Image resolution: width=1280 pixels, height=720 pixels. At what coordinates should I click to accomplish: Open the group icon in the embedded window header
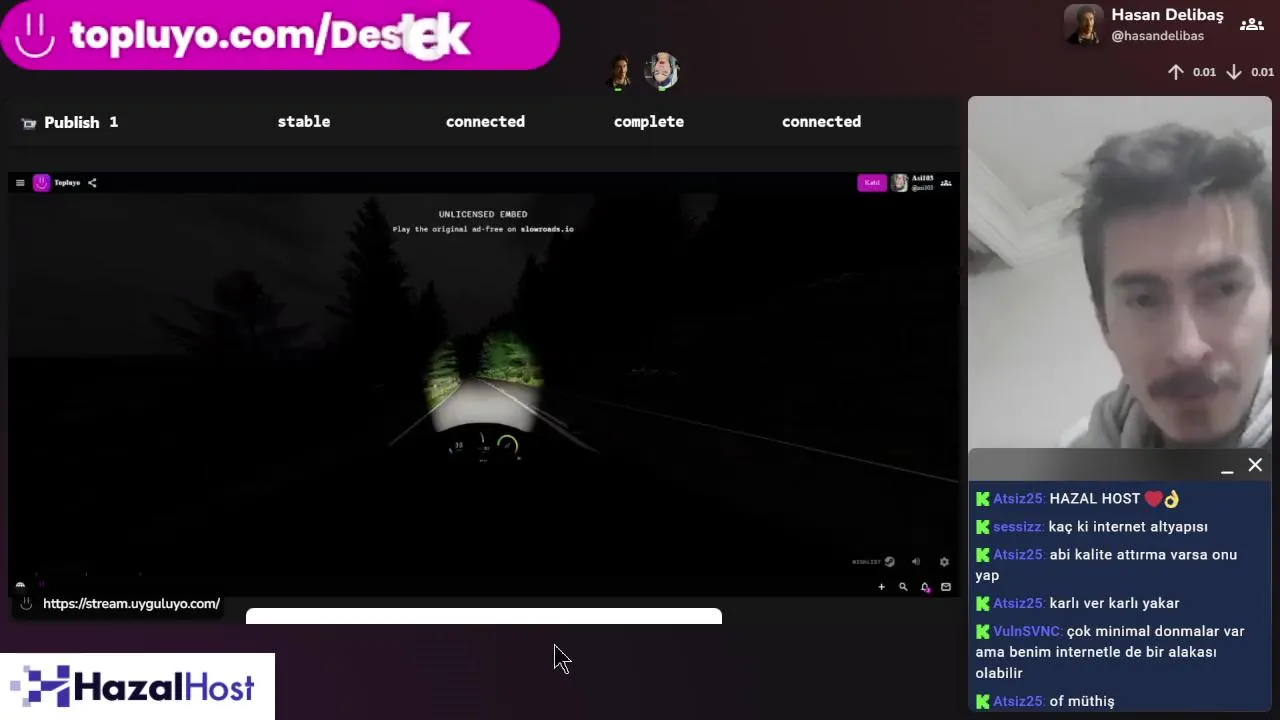tap(946, 183)
